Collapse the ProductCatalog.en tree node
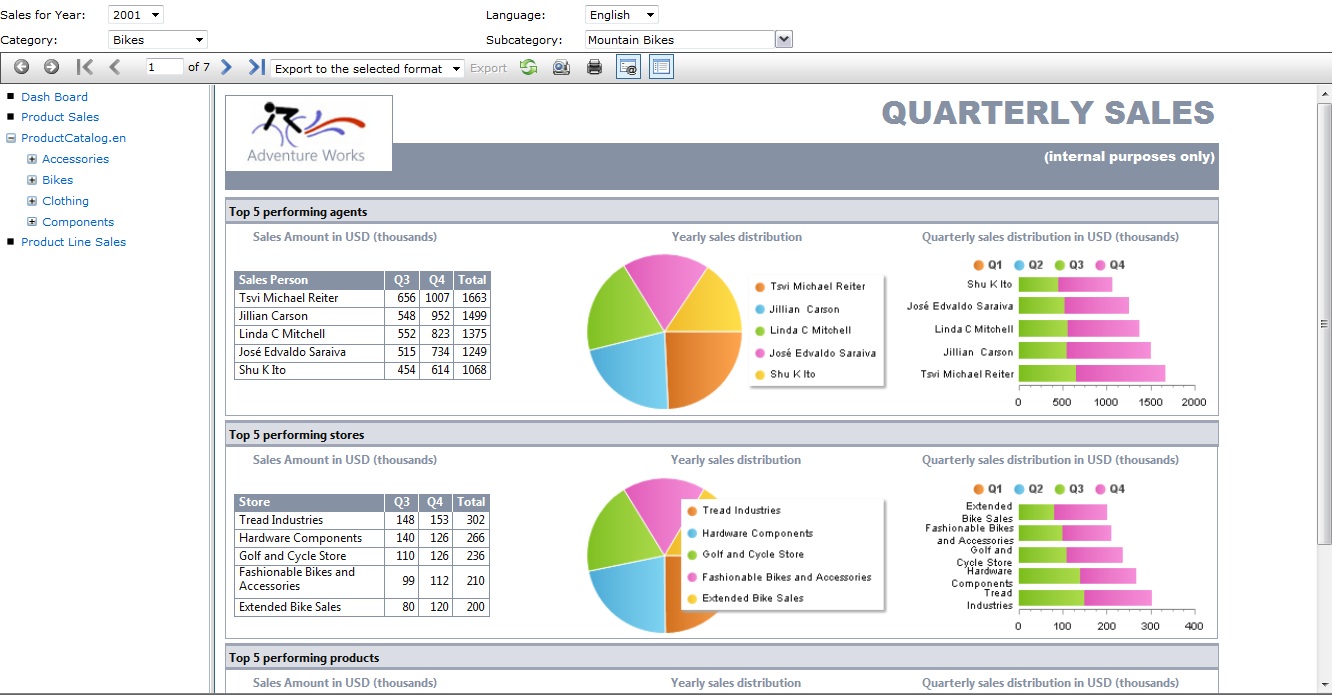The image size is (1332, 695). [11, 138]
